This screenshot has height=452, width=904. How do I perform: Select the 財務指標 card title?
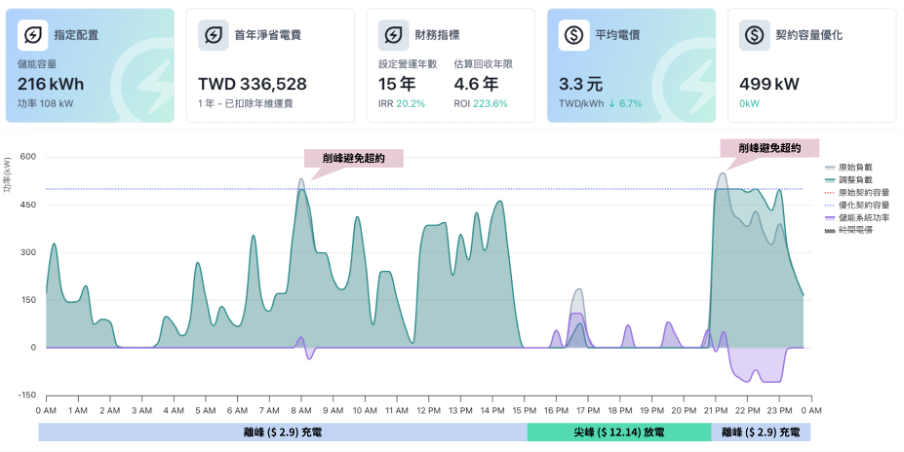(x=438, y=35)
